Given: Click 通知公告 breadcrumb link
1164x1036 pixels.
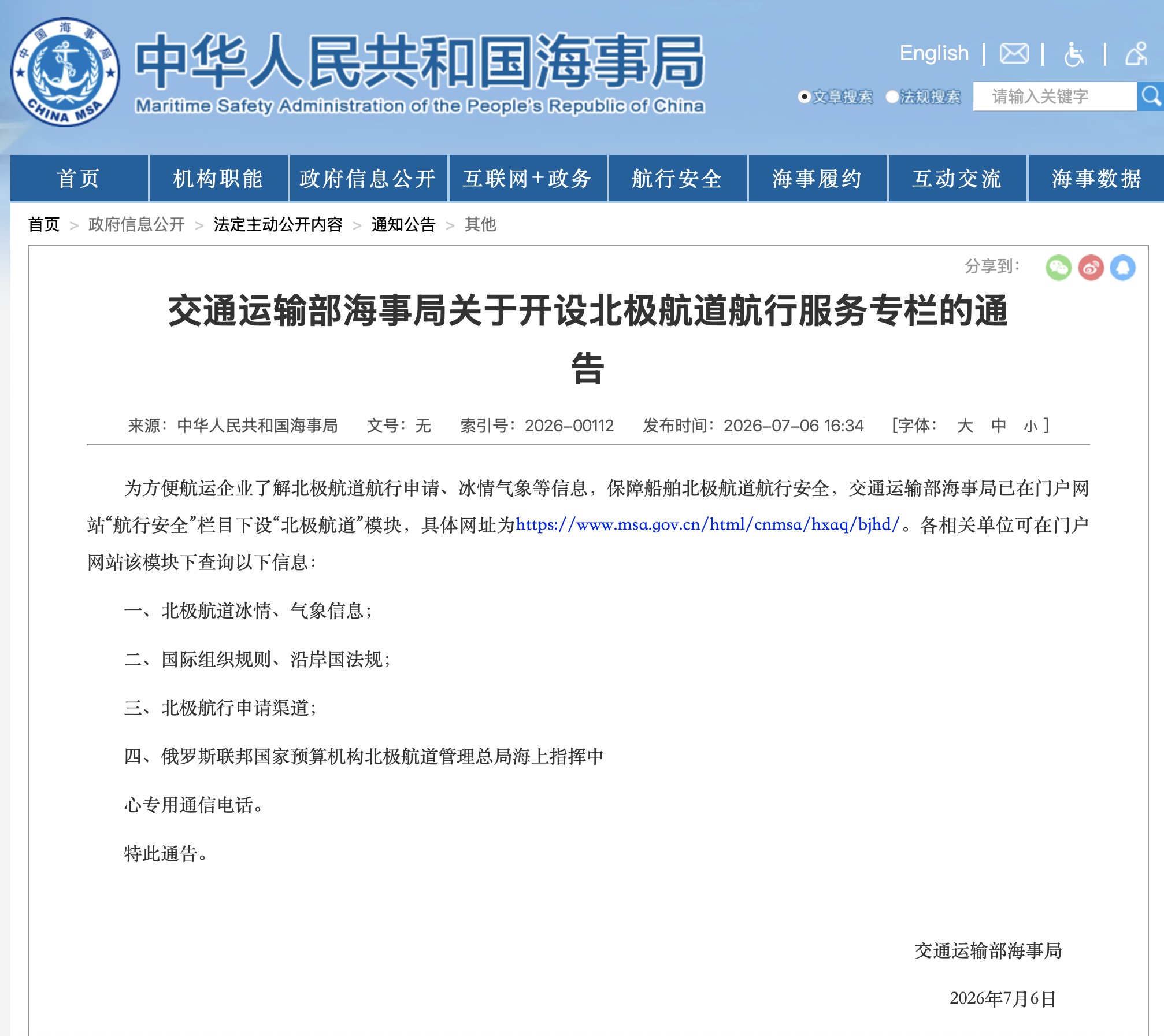Looking at the screenshot, I should pos(403,224).
